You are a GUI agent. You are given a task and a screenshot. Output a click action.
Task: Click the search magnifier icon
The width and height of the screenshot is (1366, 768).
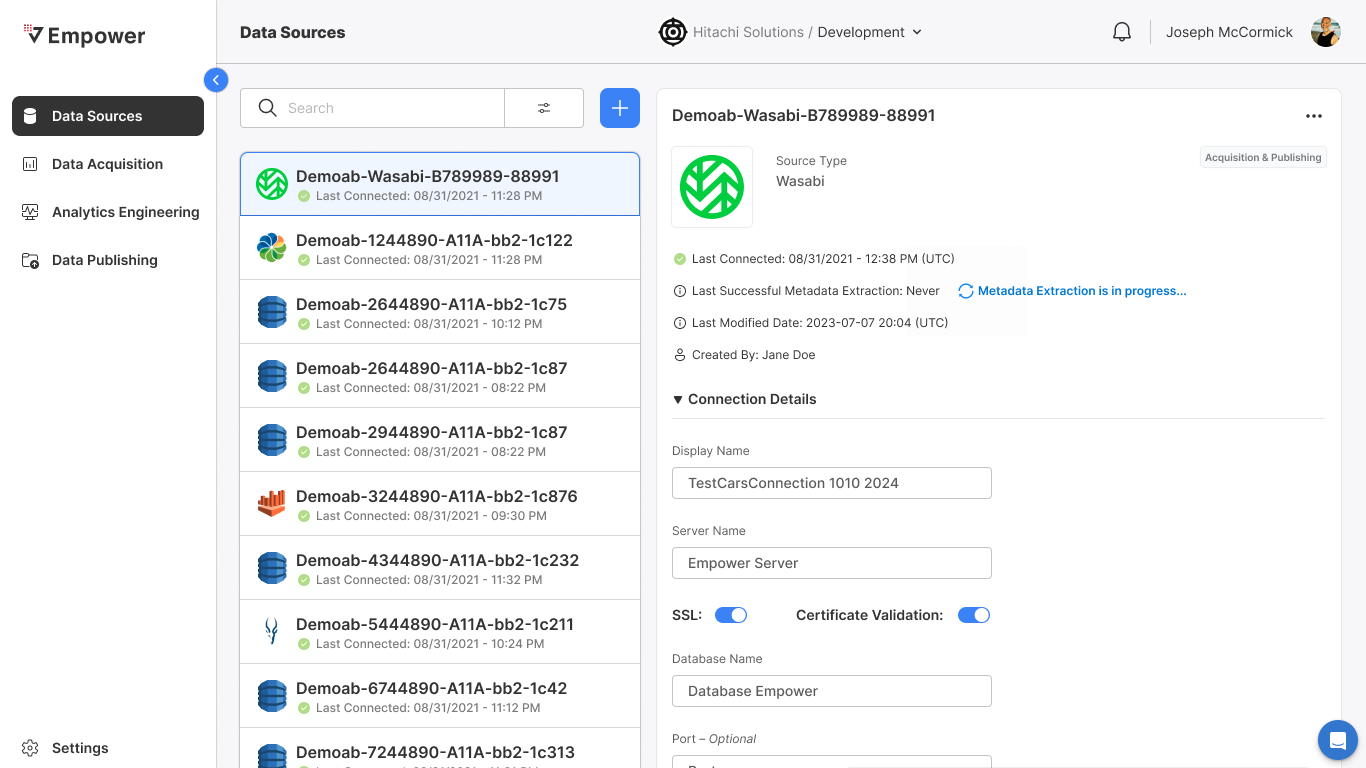[x=267, y=108]
